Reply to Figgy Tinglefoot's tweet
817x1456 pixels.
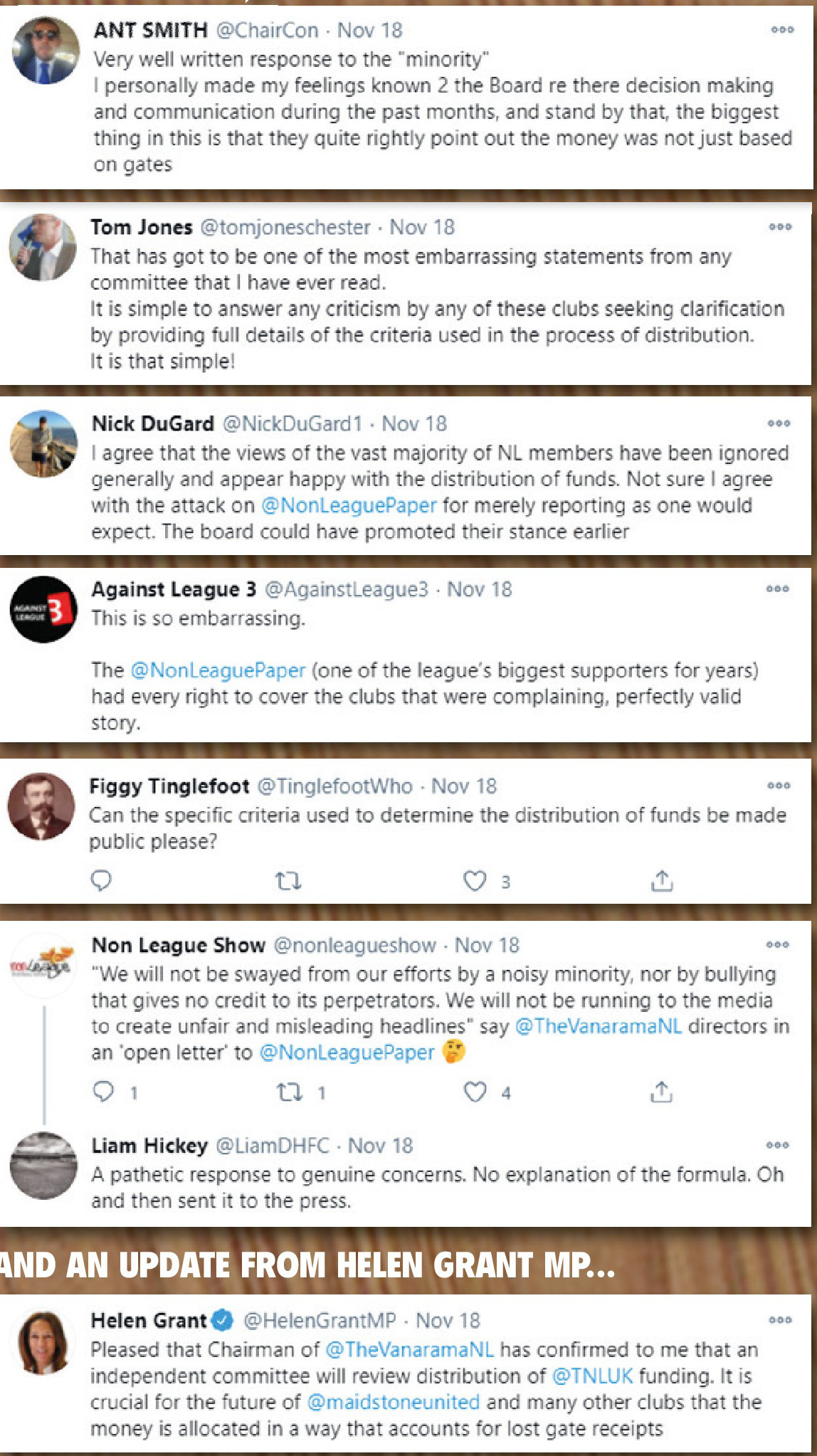(x=102, y=881)
